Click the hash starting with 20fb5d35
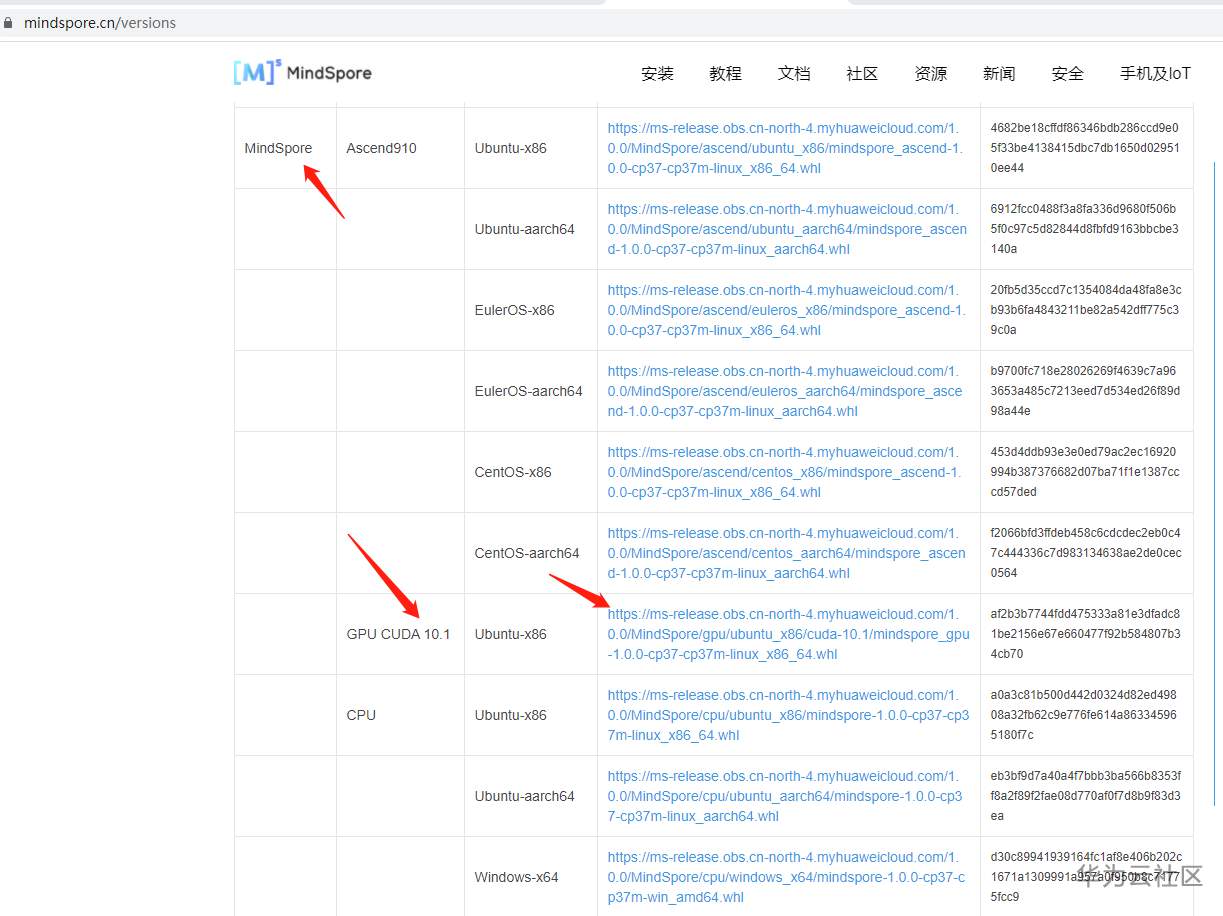The height and width of the screenshot is (916, 1223). point(1085,310)
